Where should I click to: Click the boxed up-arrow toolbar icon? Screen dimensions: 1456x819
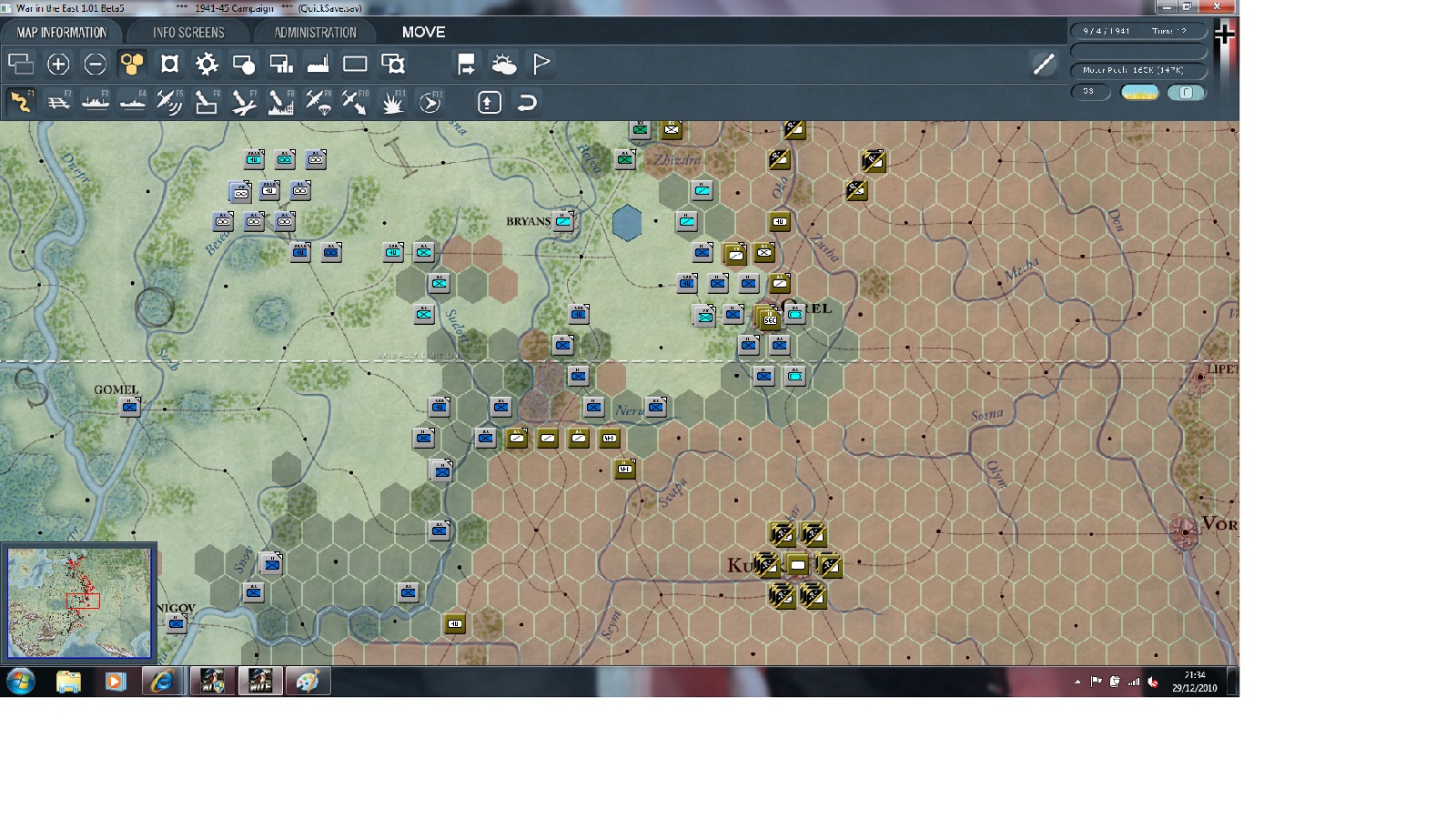point(490,102)
